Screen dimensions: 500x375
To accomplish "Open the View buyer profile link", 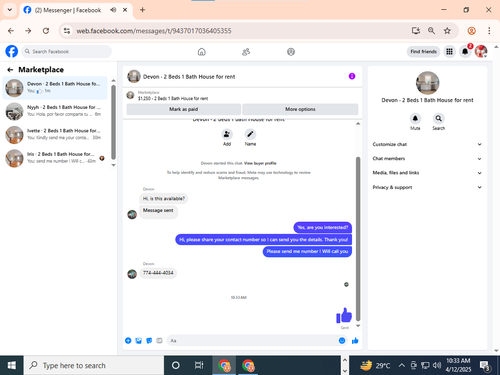I will click(260, 163).
